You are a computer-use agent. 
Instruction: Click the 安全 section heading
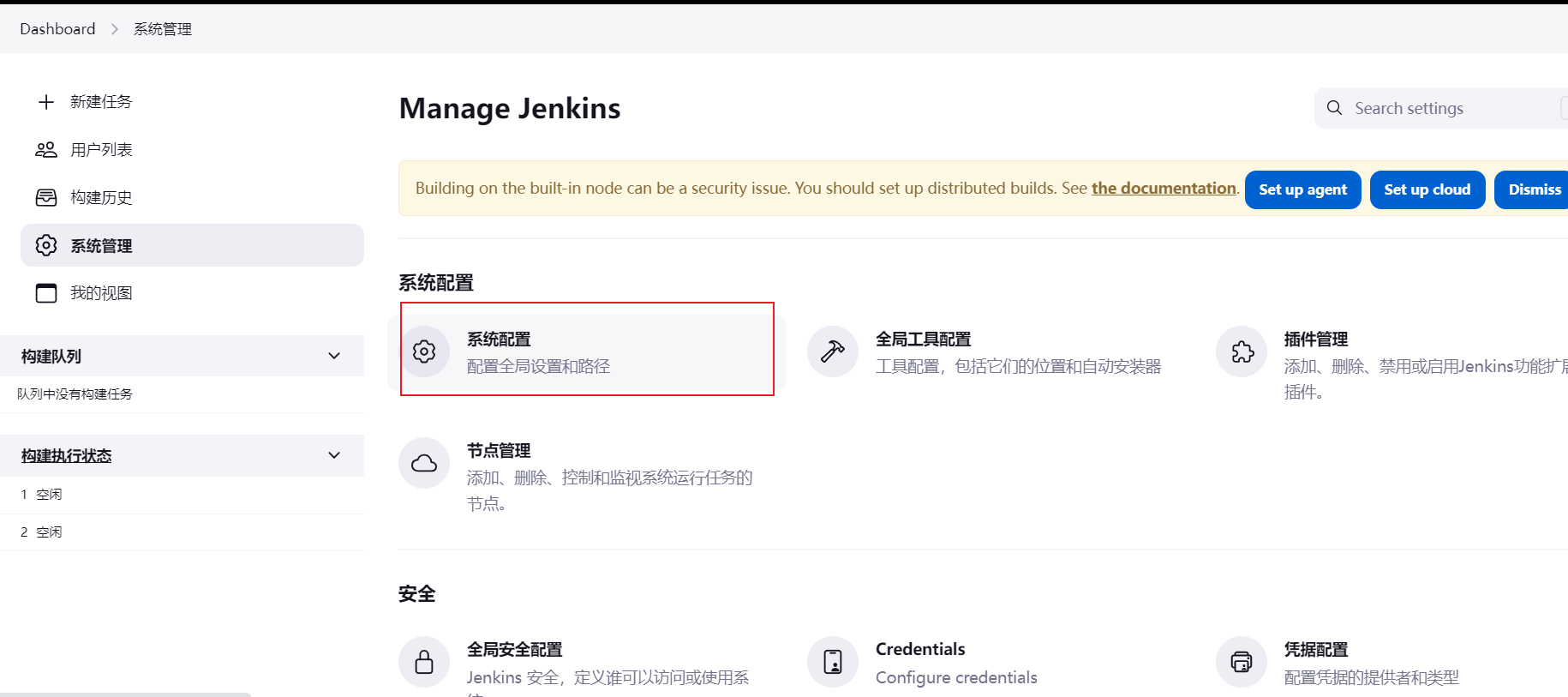pyautogui.click(x=417, y=593)
